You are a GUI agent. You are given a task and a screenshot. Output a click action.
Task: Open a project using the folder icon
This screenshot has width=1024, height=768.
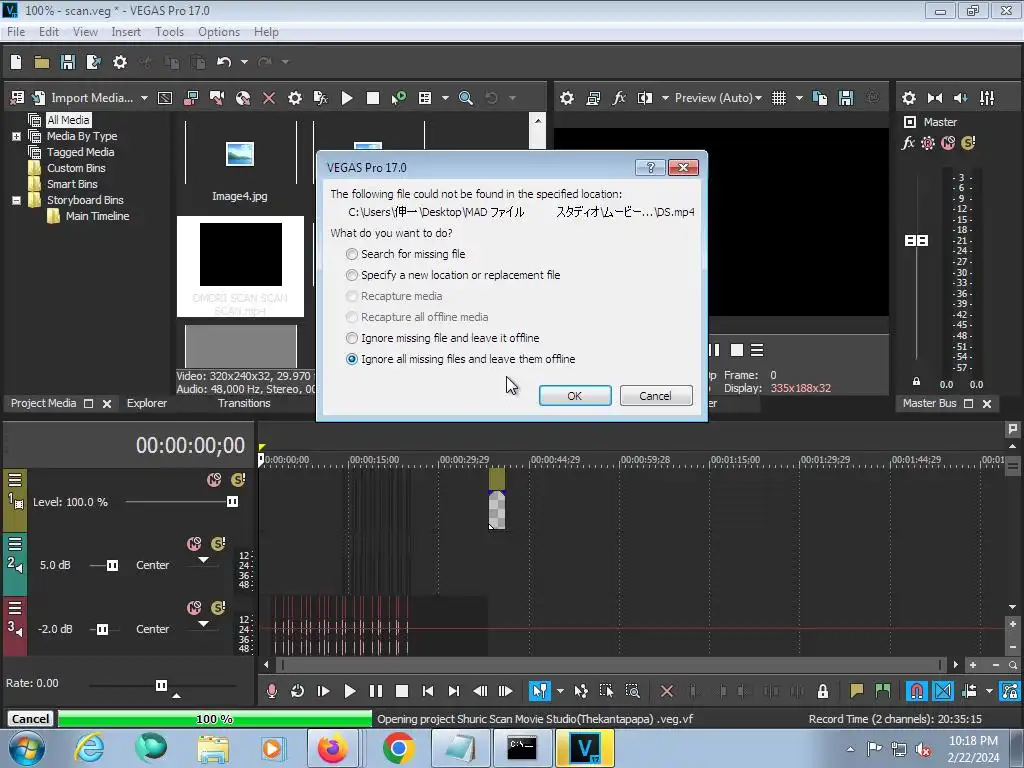(42, 62)
